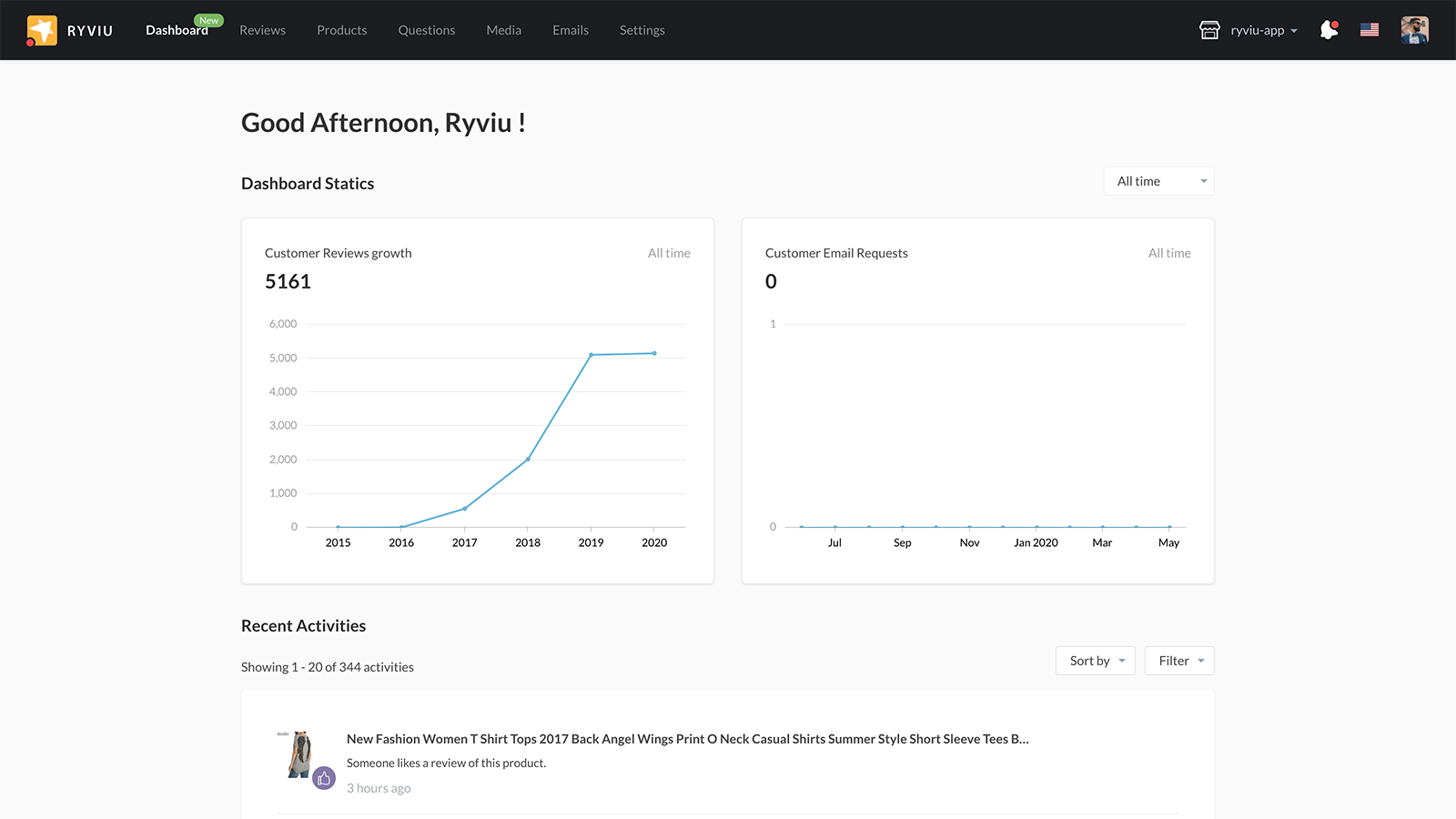Click 'Someone likes a review of this product.'
The image size is (1456, 819).
tap(447, 763)
